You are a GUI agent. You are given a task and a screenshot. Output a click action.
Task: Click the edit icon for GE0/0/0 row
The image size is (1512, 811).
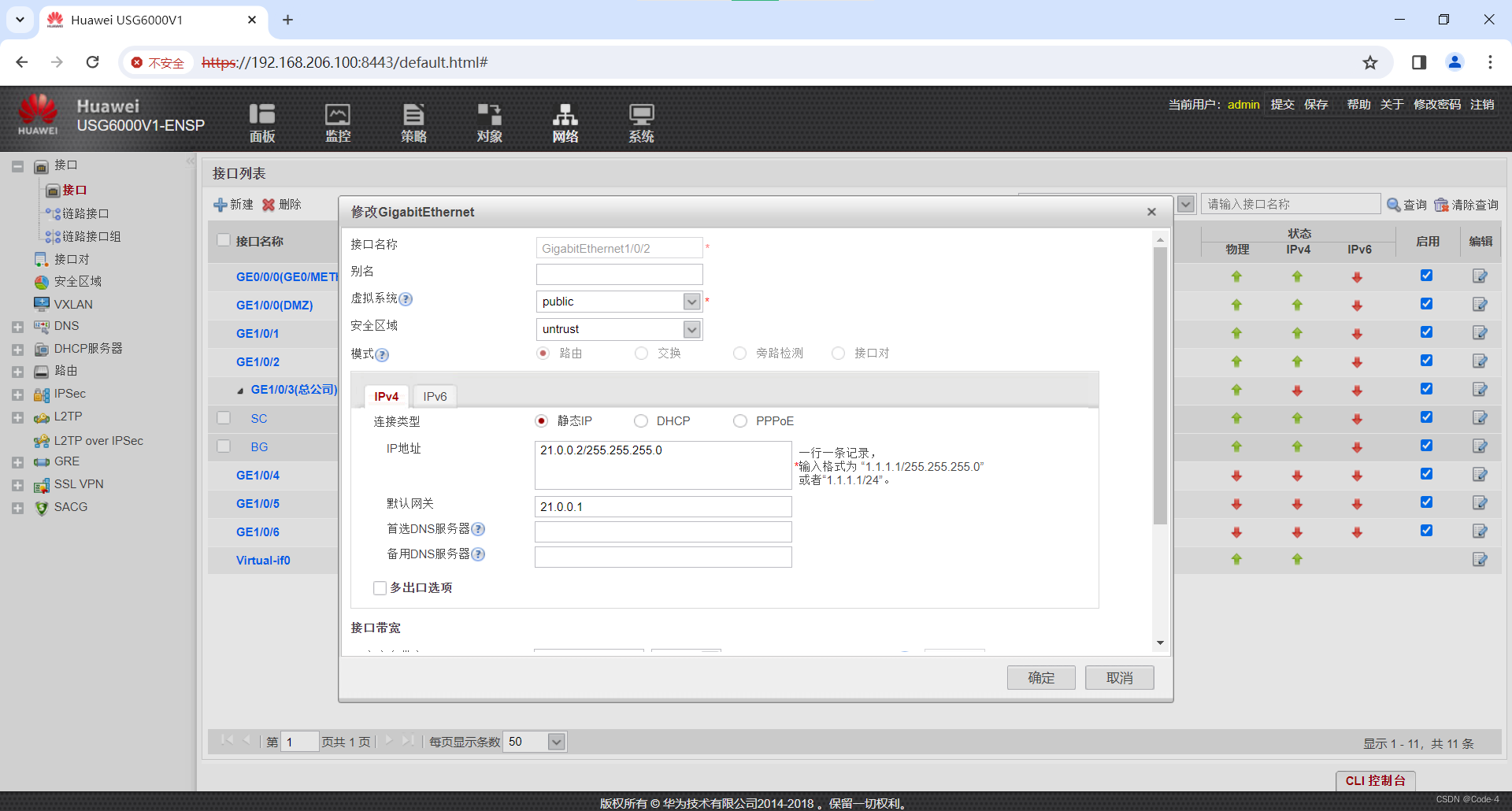coord(1480,276)
